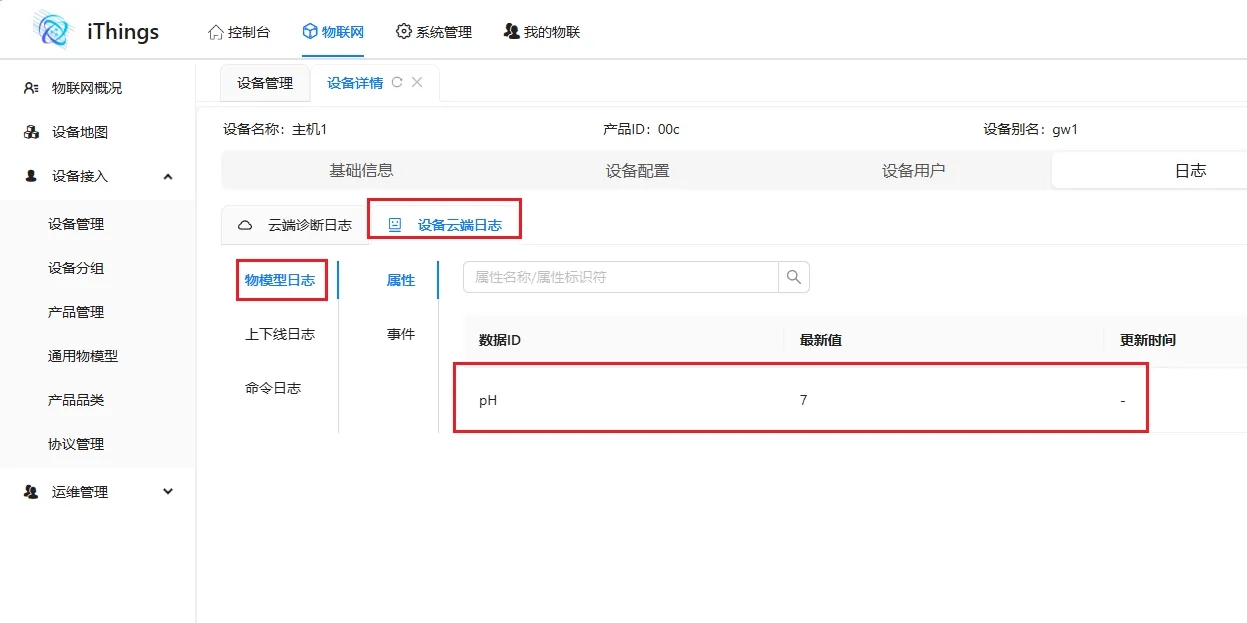1247x623 pixels.
Task: Close the 设备详情 tab
Action: point(417,83)
